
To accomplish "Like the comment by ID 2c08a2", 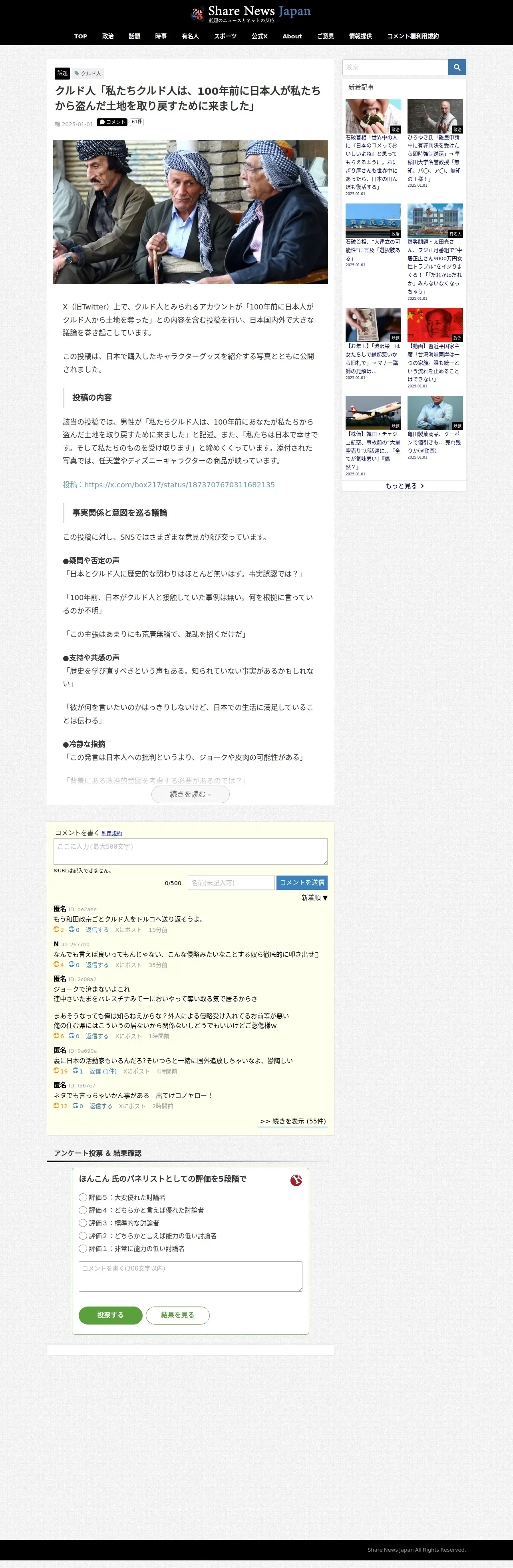I will pyautogui.click(x=57, y=1035).
